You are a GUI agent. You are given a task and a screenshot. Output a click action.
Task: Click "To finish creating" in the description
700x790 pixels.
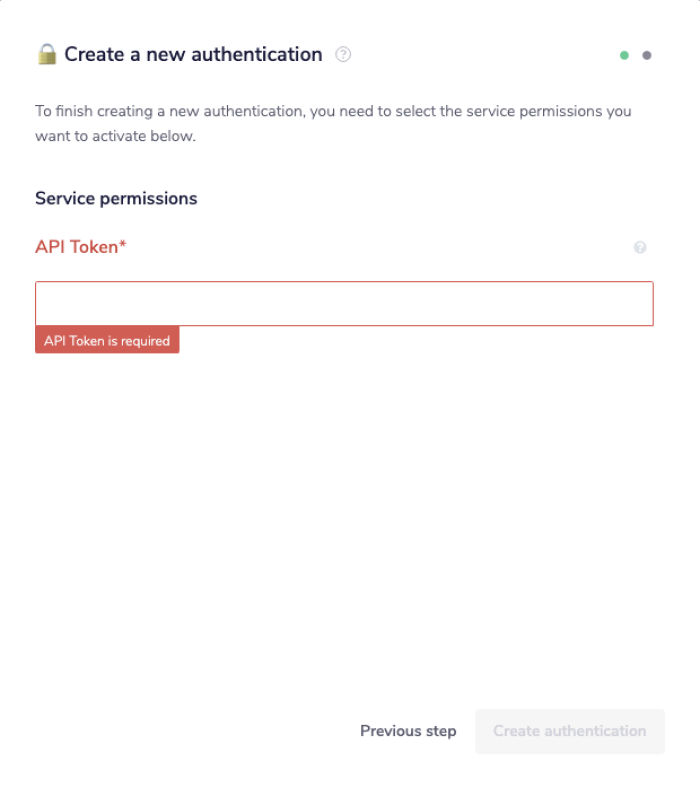click(90, 111)
